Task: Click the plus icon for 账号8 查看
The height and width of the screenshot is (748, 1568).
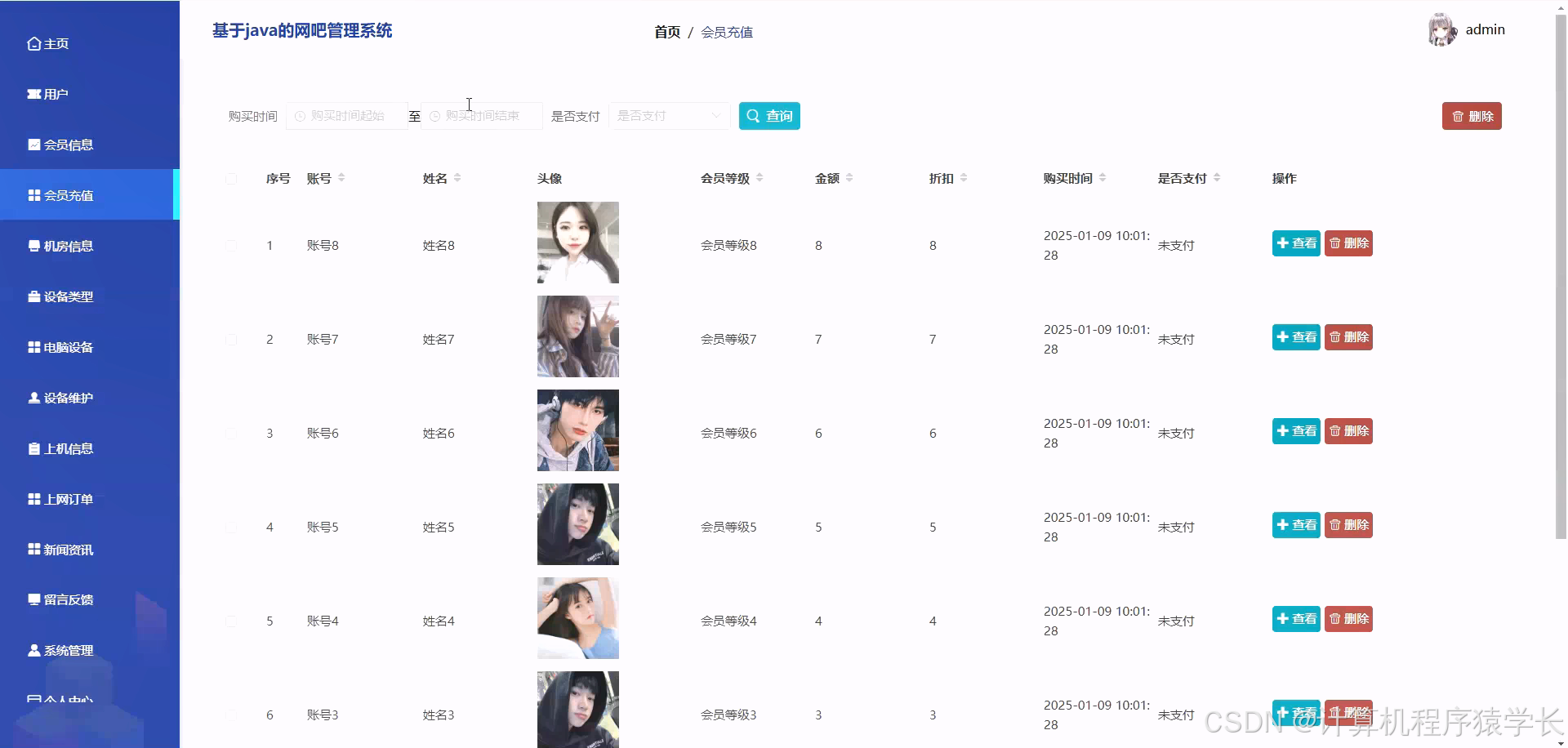Action: [1283, 243]
